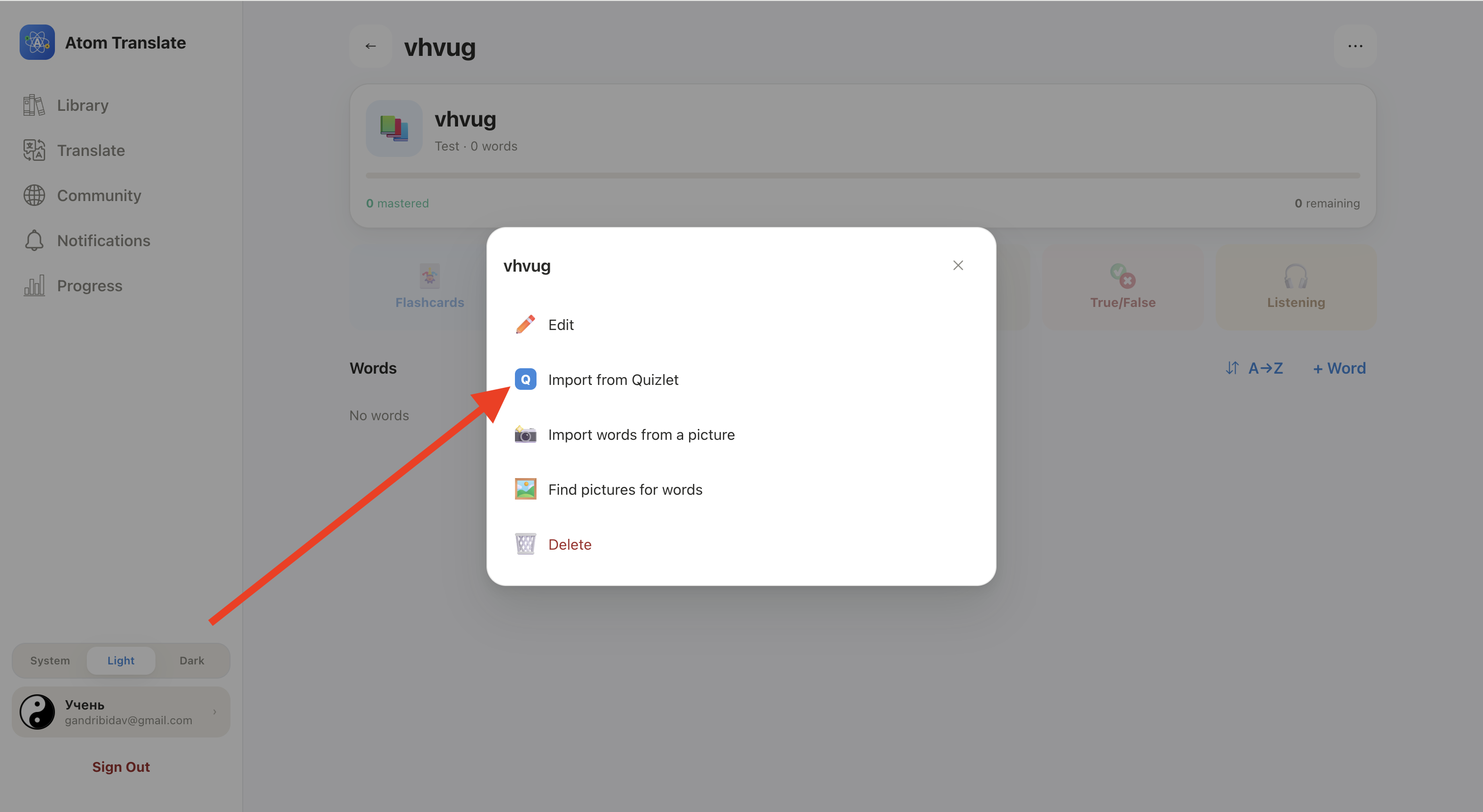This screenshot has width=1483, height=812.
Task: Open the Flashcards study mode
Action: coord(430,286)
